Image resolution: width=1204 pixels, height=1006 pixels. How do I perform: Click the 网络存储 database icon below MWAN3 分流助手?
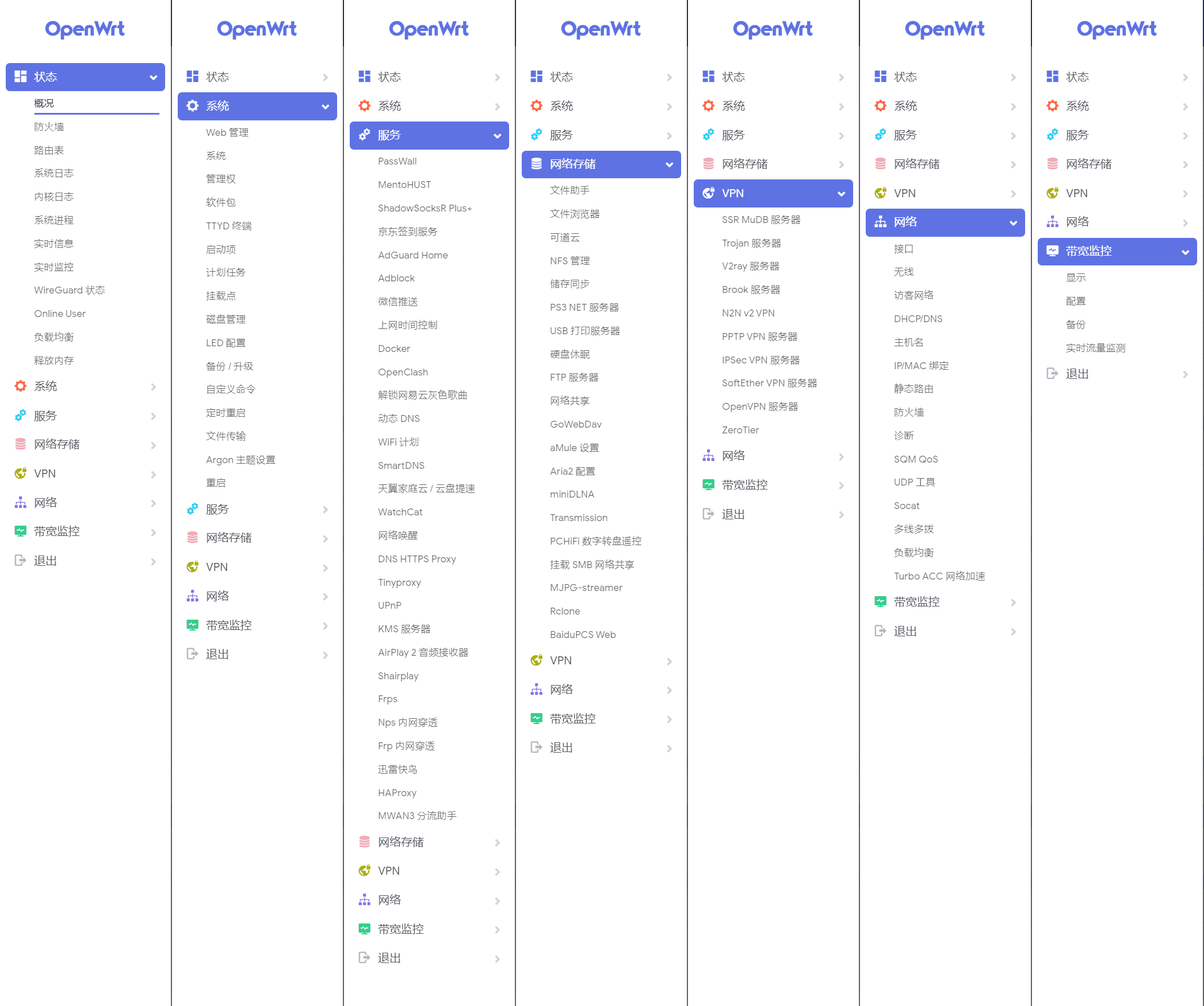365,842
